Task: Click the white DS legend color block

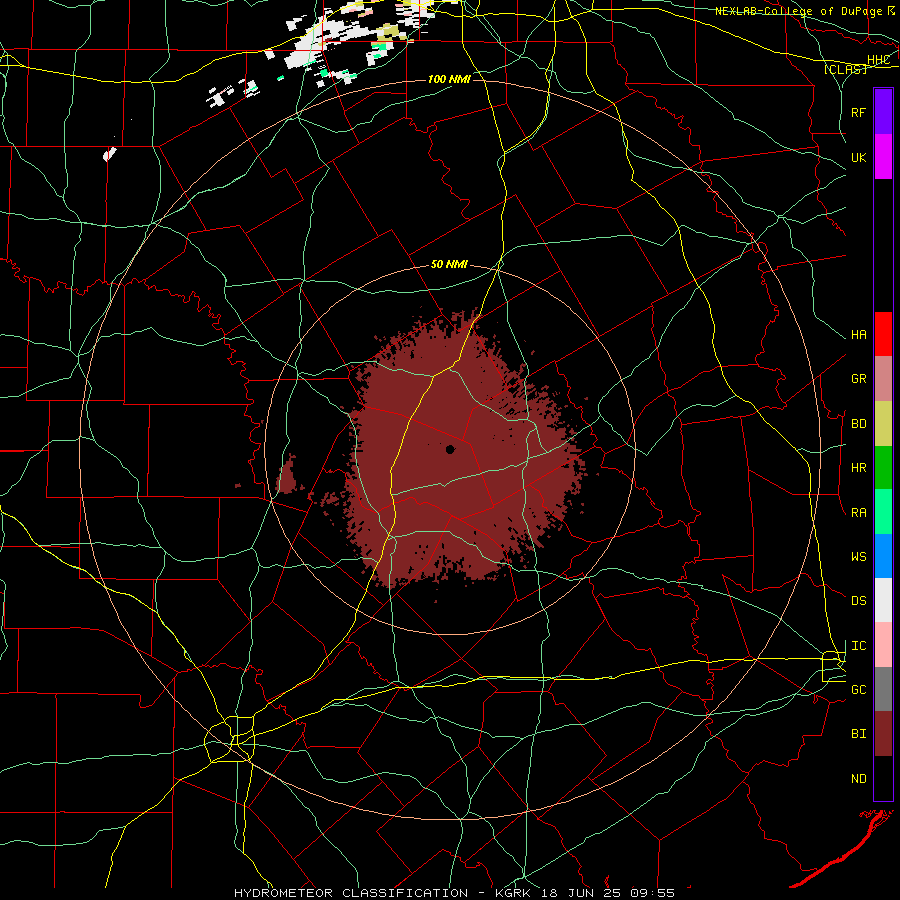Action: click(883, 600)
